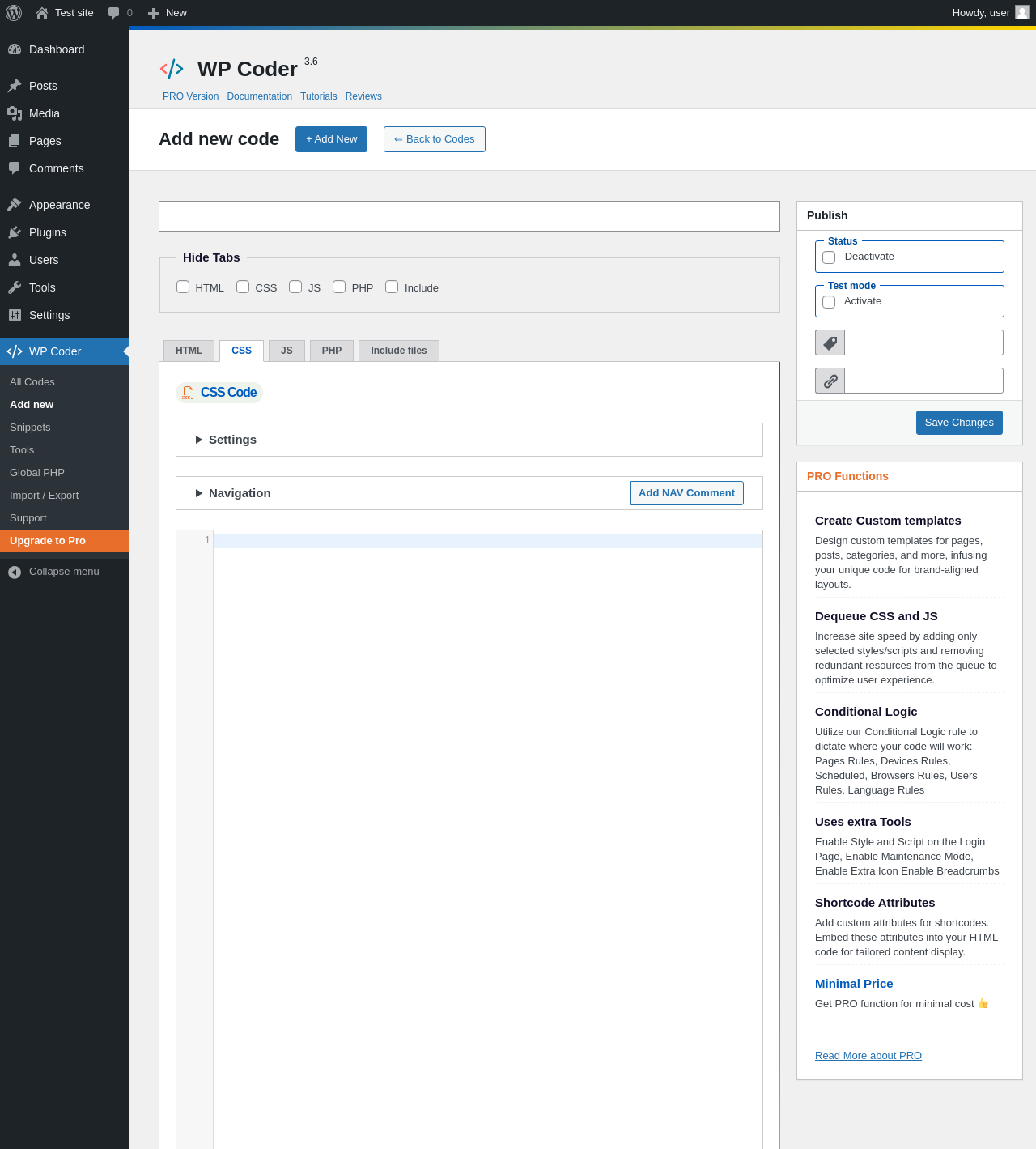This screenshot has height=1149, width=1036.
Task: Click the CSS file icon beside CSS Code
Action: coord(188,393)
